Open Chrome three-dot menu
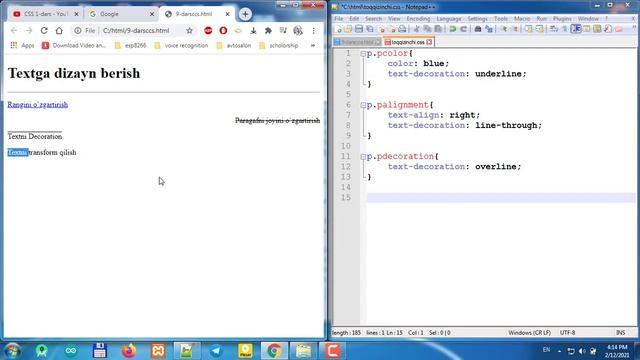640x360 pixels. pos(313,31)
